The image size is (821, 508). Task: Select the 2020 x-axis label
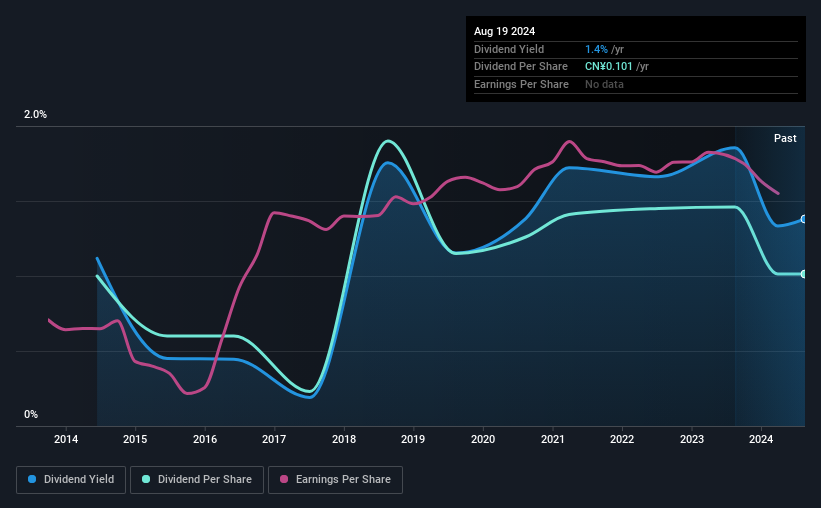click(x=483, y=439)
